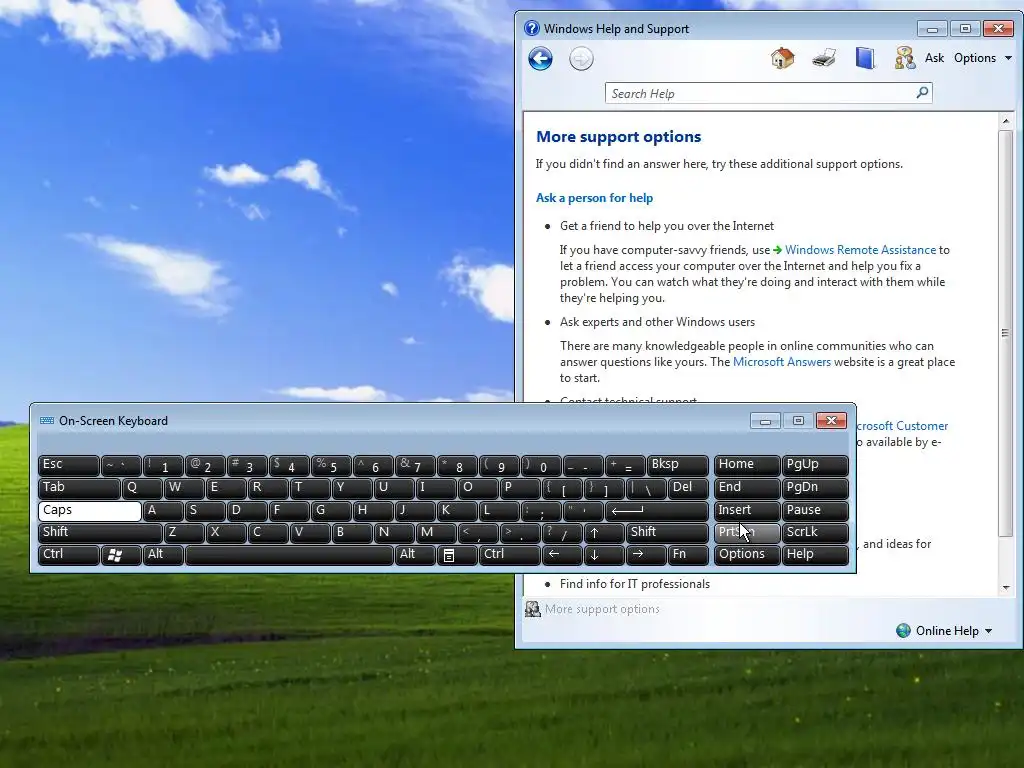This screenshot has width=1024, height=768.
Task: Click the up arrow key
Action: [x=604, y=533]
